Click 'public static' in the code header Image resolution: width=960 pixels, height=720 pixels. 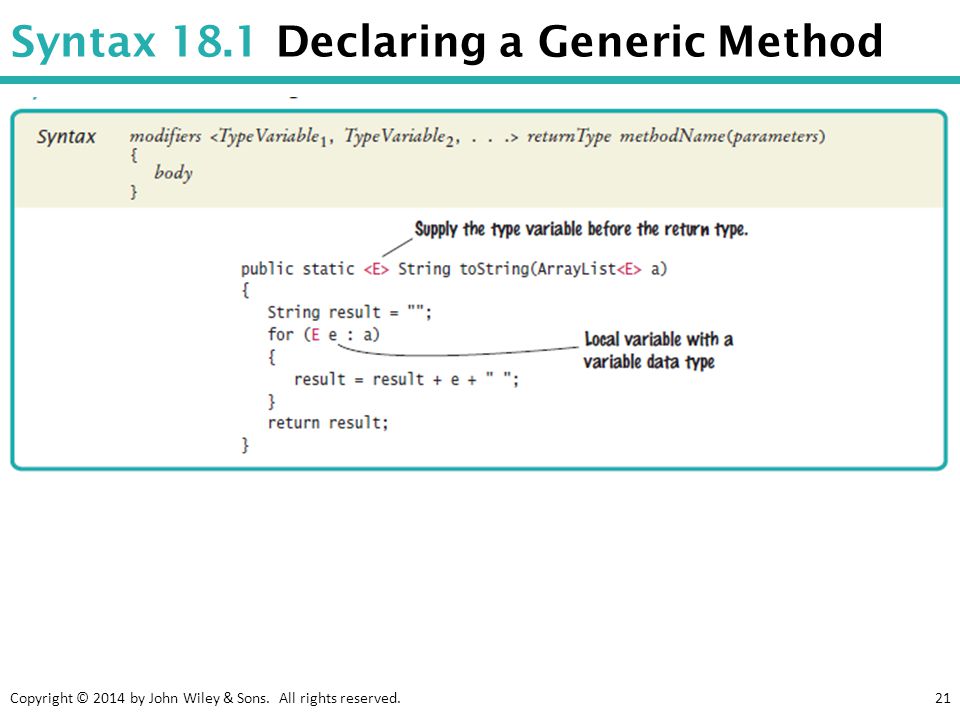(298, 269)
